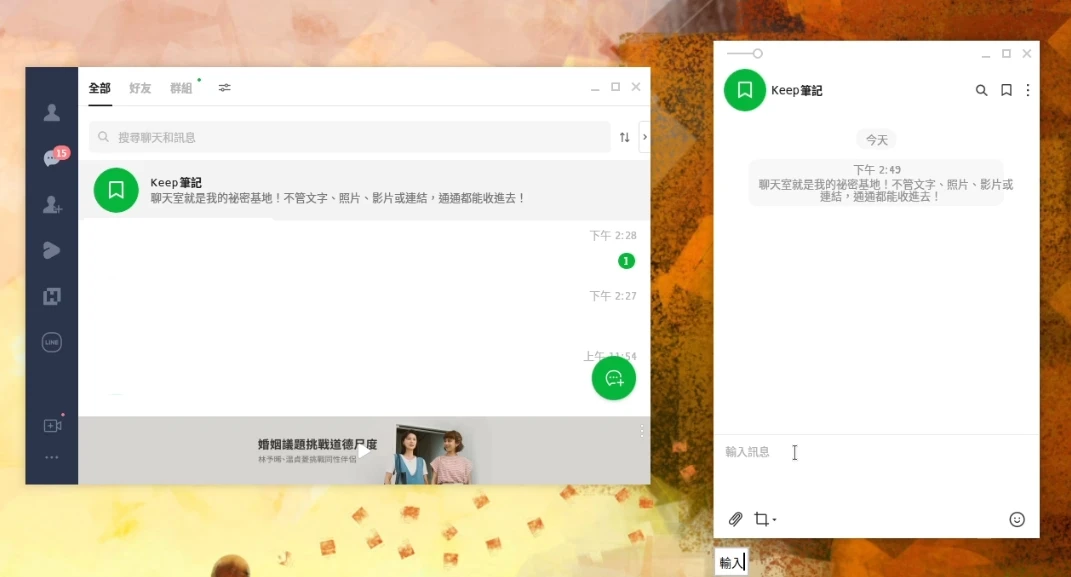Click the Keep筆記 green profile avatar

pyautogui.click(x=745, y=90)
